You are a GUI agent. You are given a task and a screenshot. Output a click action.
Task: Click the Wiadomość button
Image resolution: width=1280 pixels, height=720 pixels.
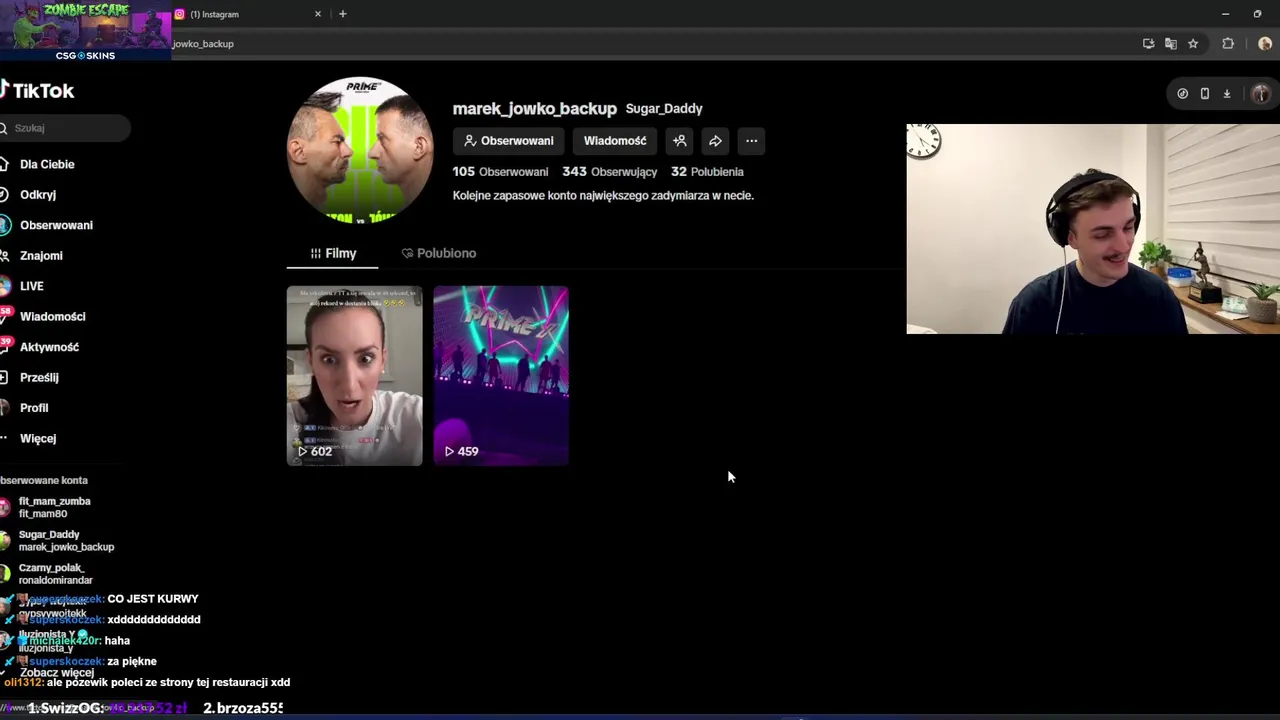click(615, 141)
